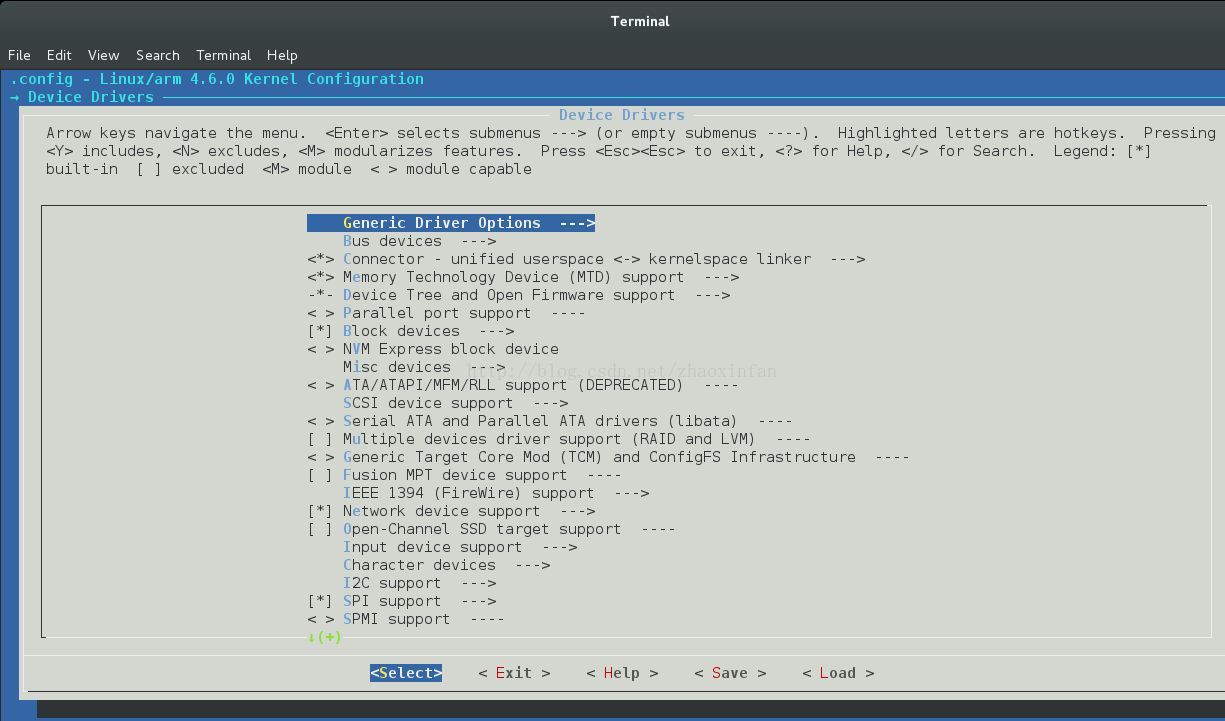The height and width of the screenshot is (721, 1225).
Task: Toggle Multiple devices driver support checkbox
Action: pyautogui.click(x=321, y=439)
